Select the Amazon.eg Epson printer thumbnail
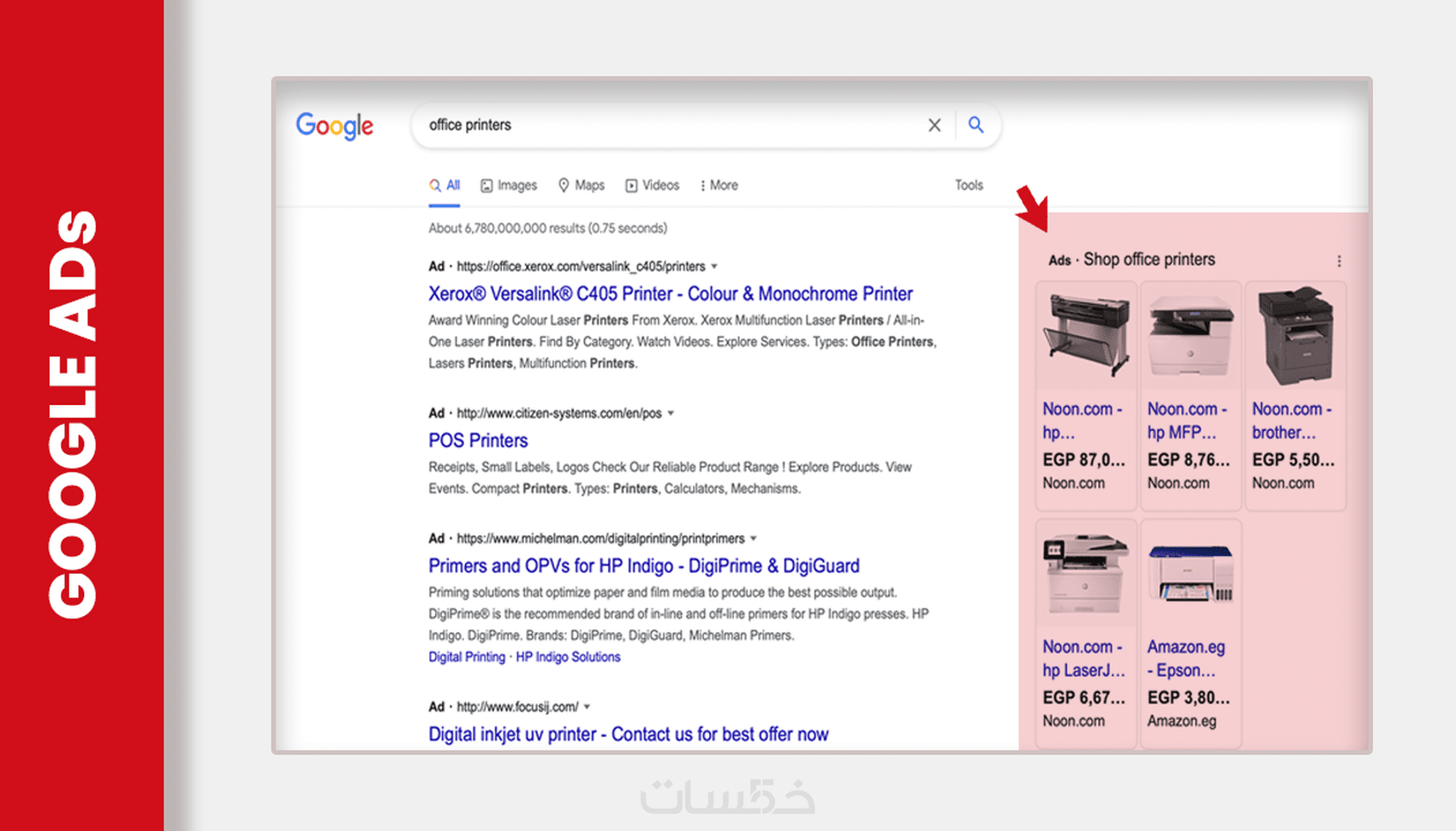This screenshot has width=1456, height=831. tap(1190, 572)
